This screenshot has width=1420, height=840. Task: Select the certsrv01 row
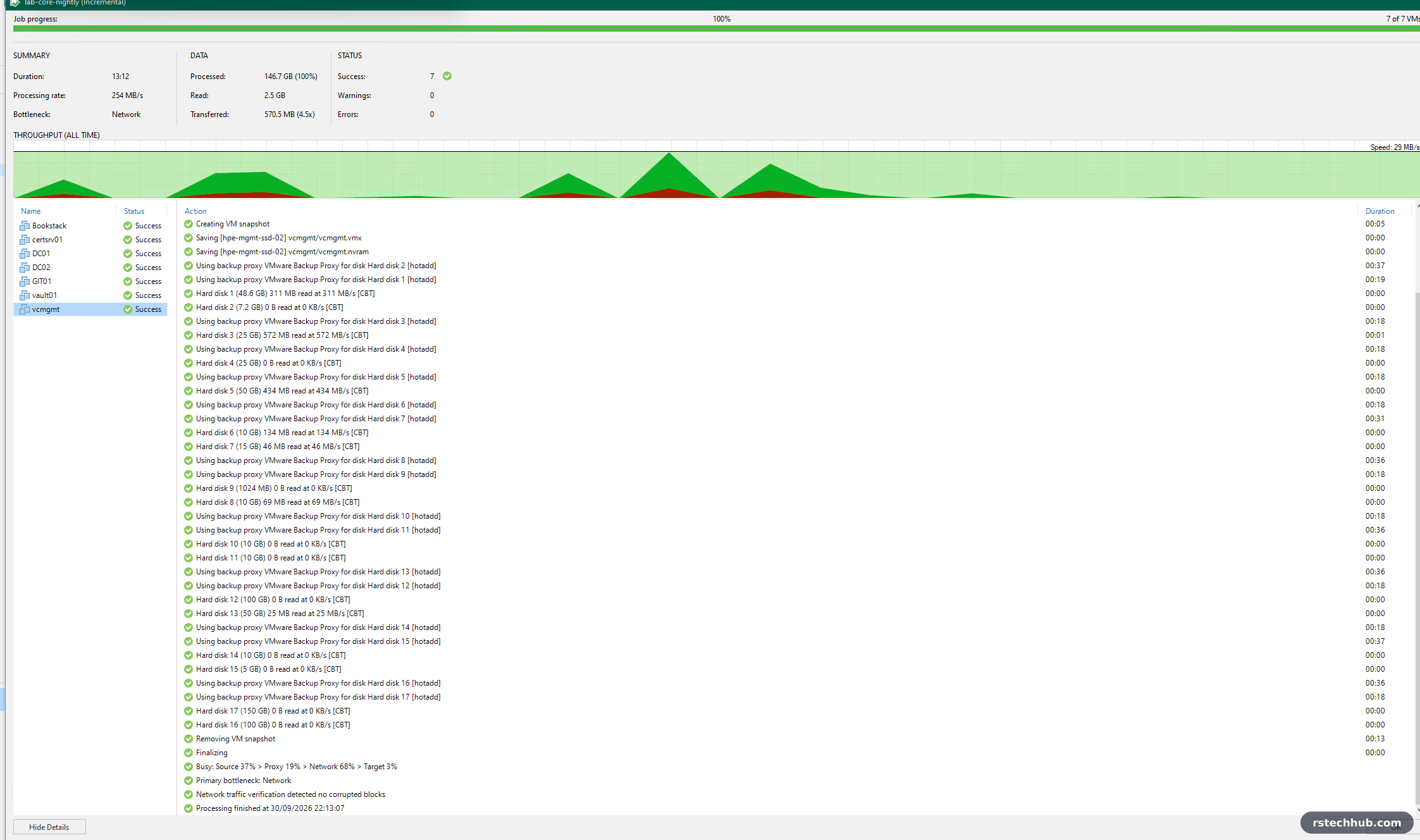(90, 240)
